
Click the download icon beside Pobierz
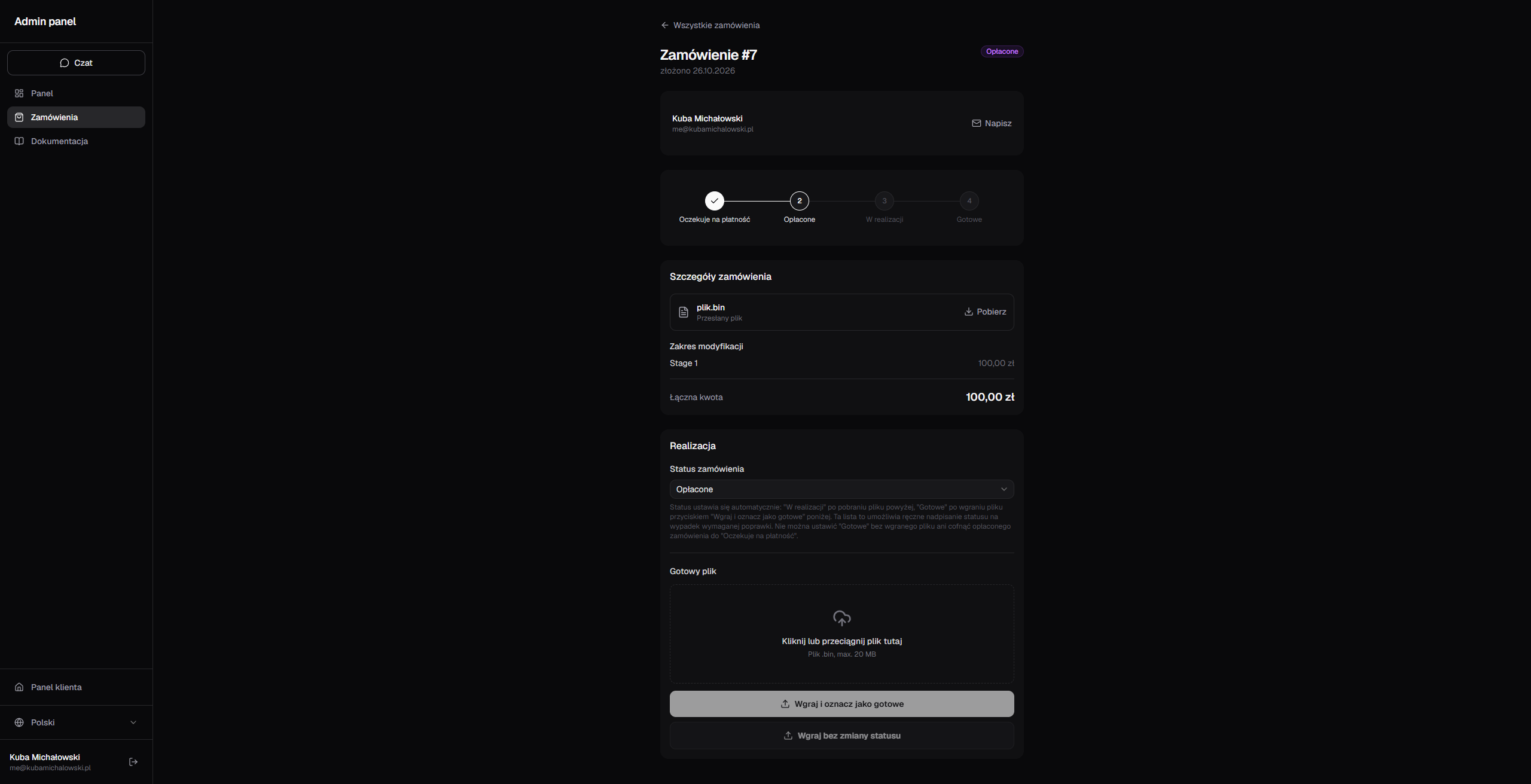coord(969,312)
